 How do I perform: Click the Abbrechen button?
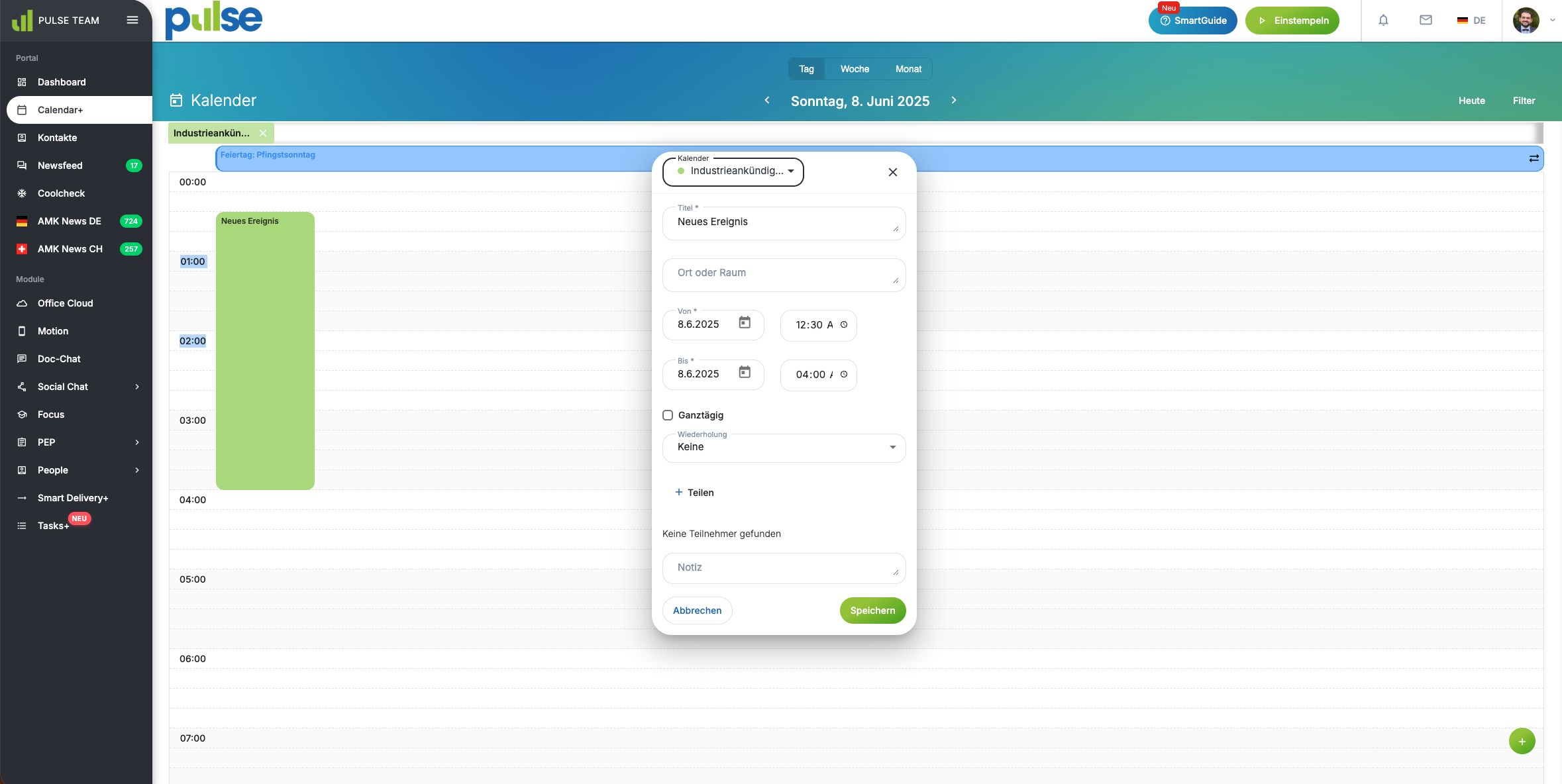point(697,611)
